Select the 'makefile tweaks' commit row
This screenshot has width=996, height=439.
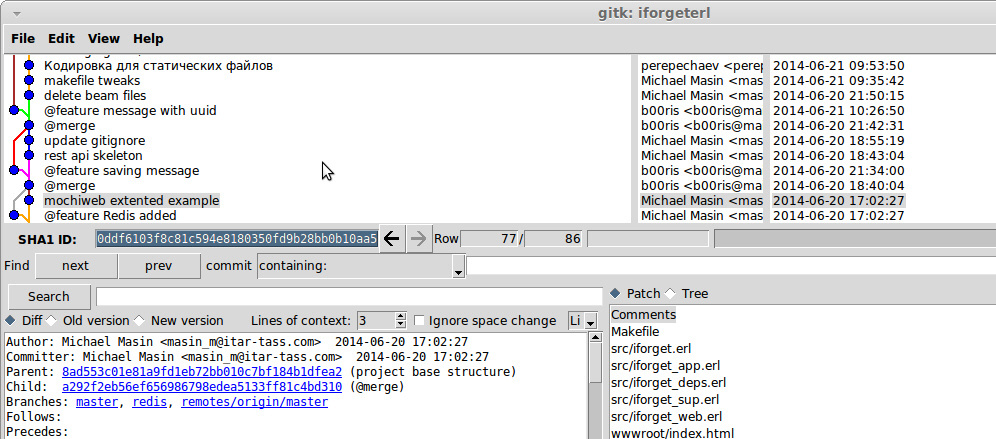[92, 81]
